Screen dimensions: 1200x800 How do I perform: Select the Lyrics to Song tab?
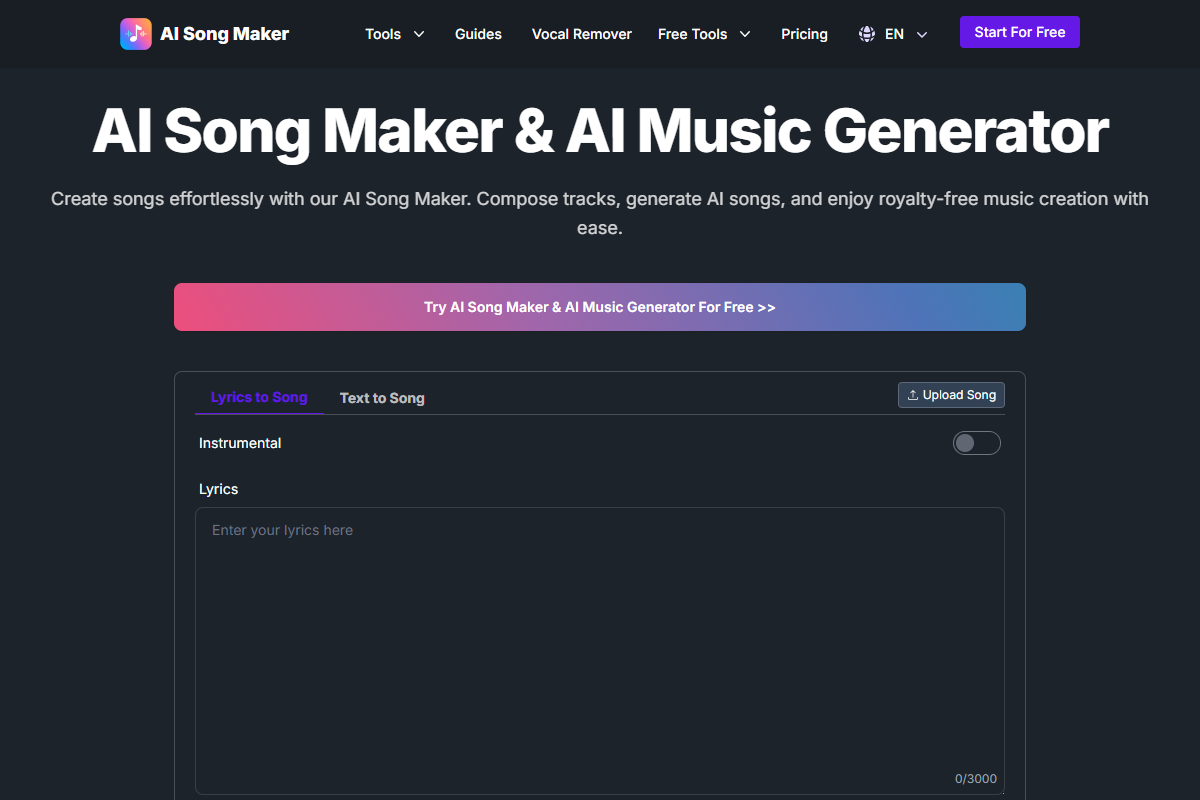click(x=258, y=397)
